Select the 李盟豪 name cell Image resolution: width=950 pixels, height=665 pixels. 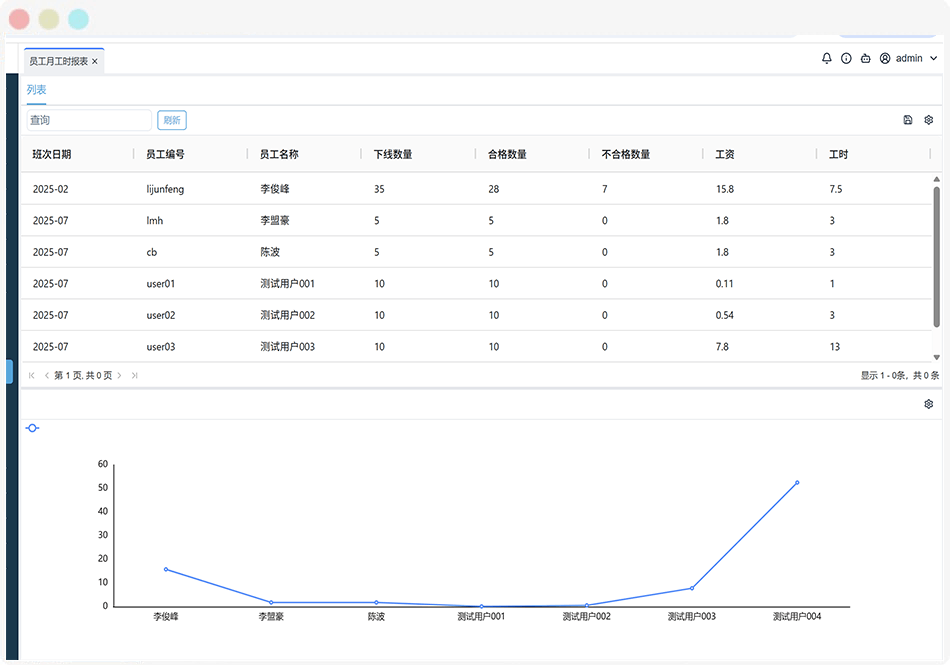(275, 220)
